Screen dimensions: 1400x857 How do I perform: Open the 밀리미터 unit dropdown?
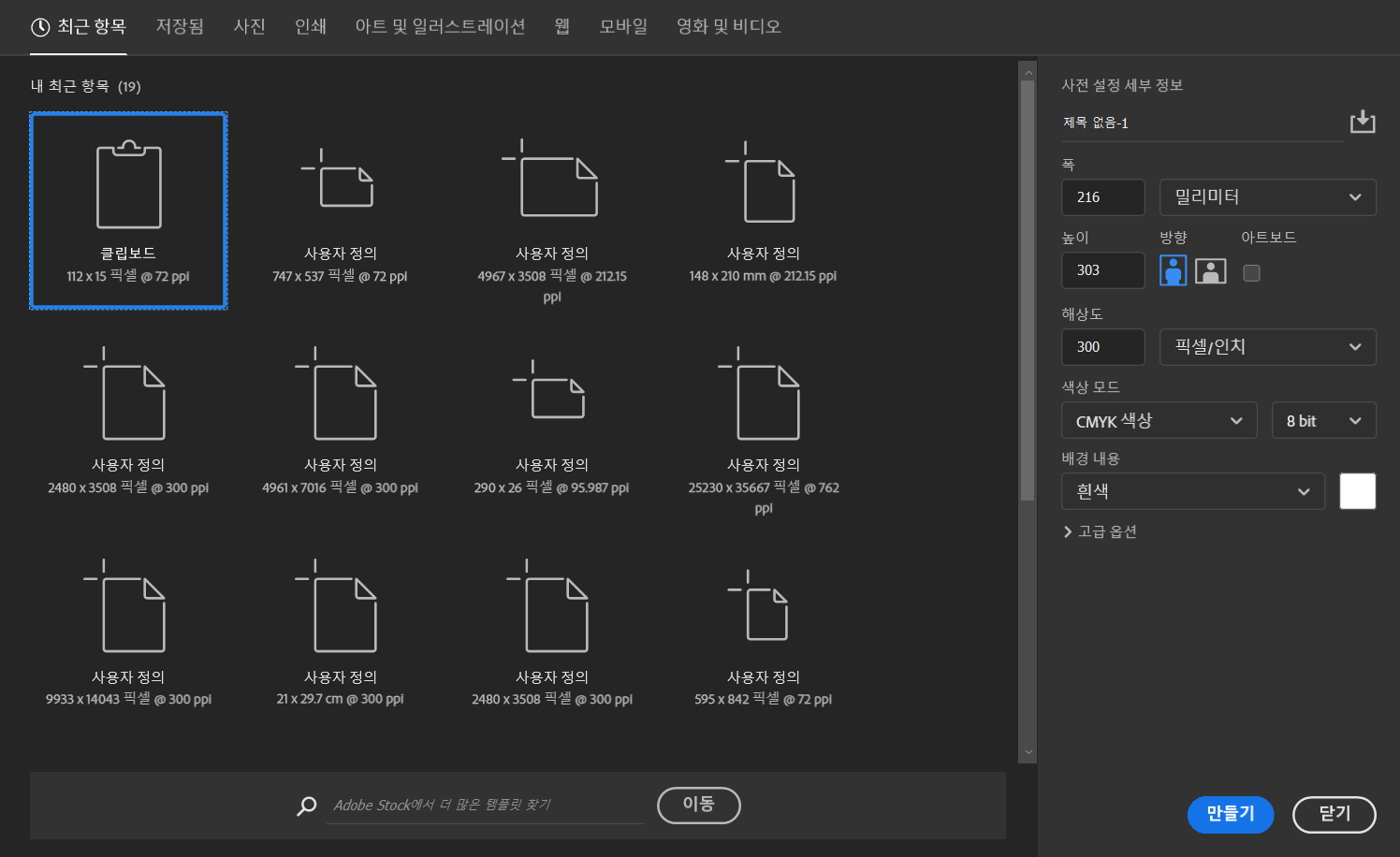(x=1268, y=197)
